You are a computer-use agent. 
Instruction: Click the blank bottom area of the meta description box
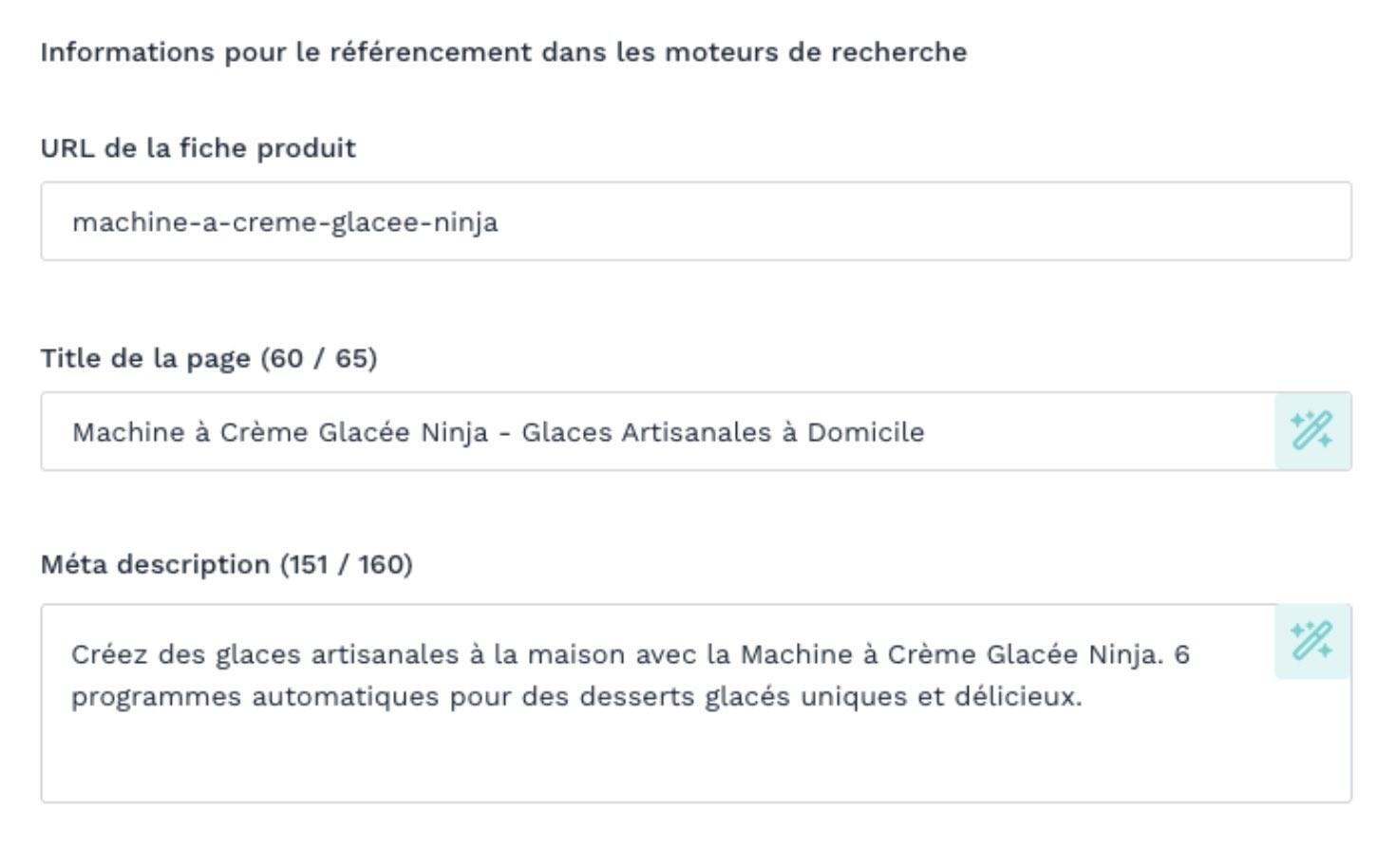(x=693, y=760)
